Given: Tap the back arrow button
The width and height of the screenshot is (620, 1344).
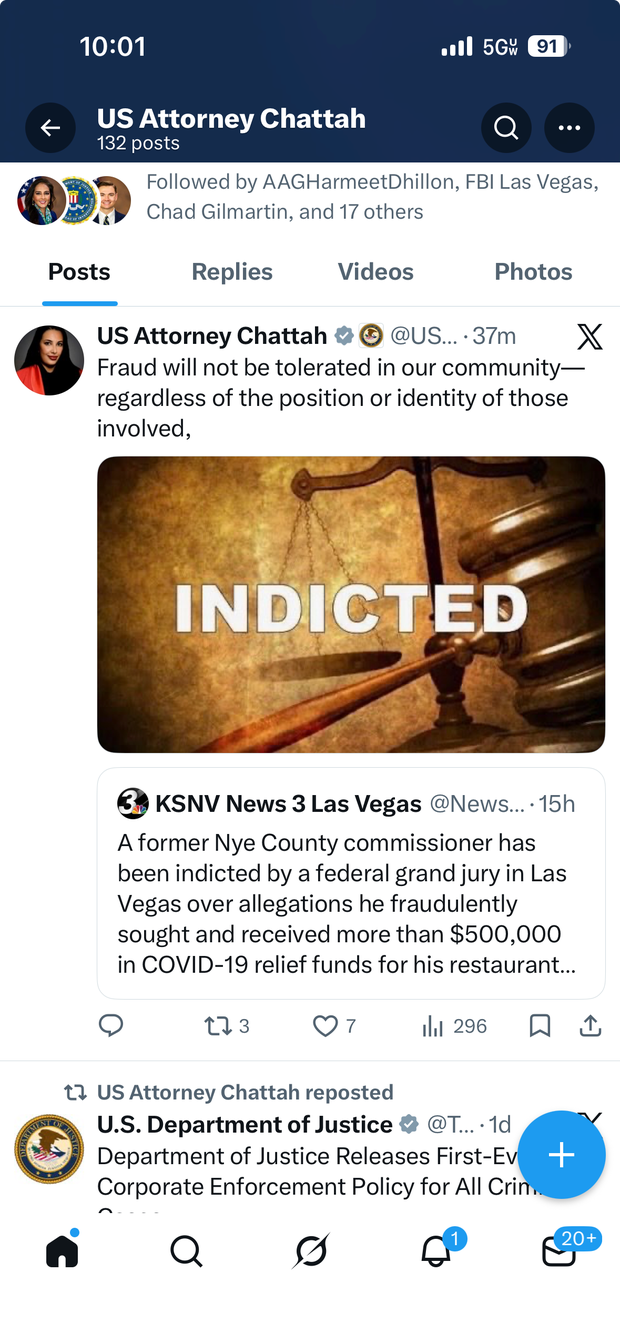Looking at the screenshot, I should [x=50, y=128].
